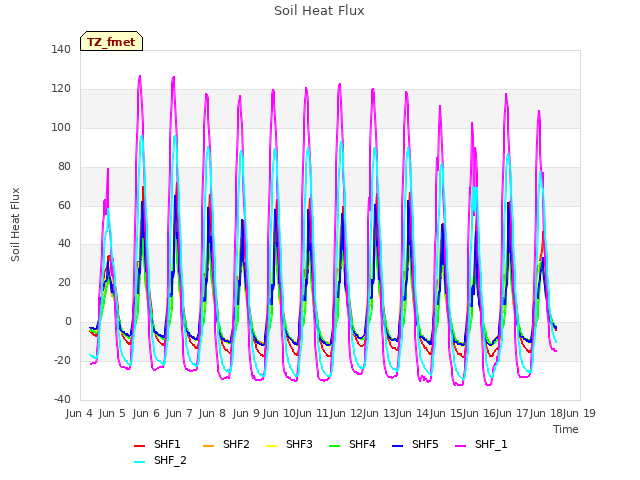Toggle SHF5 legend entry

415,444
